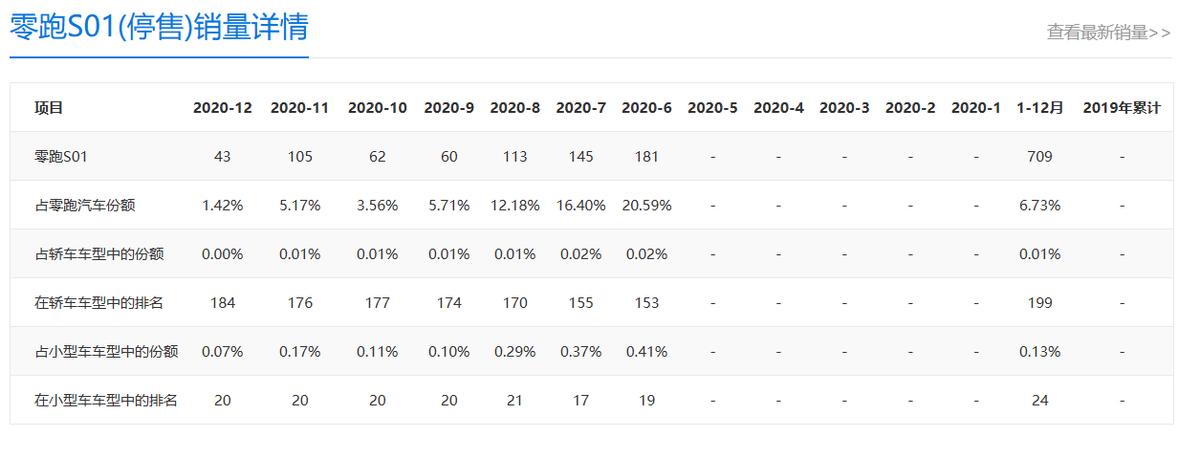Click the 在小型车车型中的排名 row label
The width and height of the screenshot is (1200, 459).
[106, 401]
